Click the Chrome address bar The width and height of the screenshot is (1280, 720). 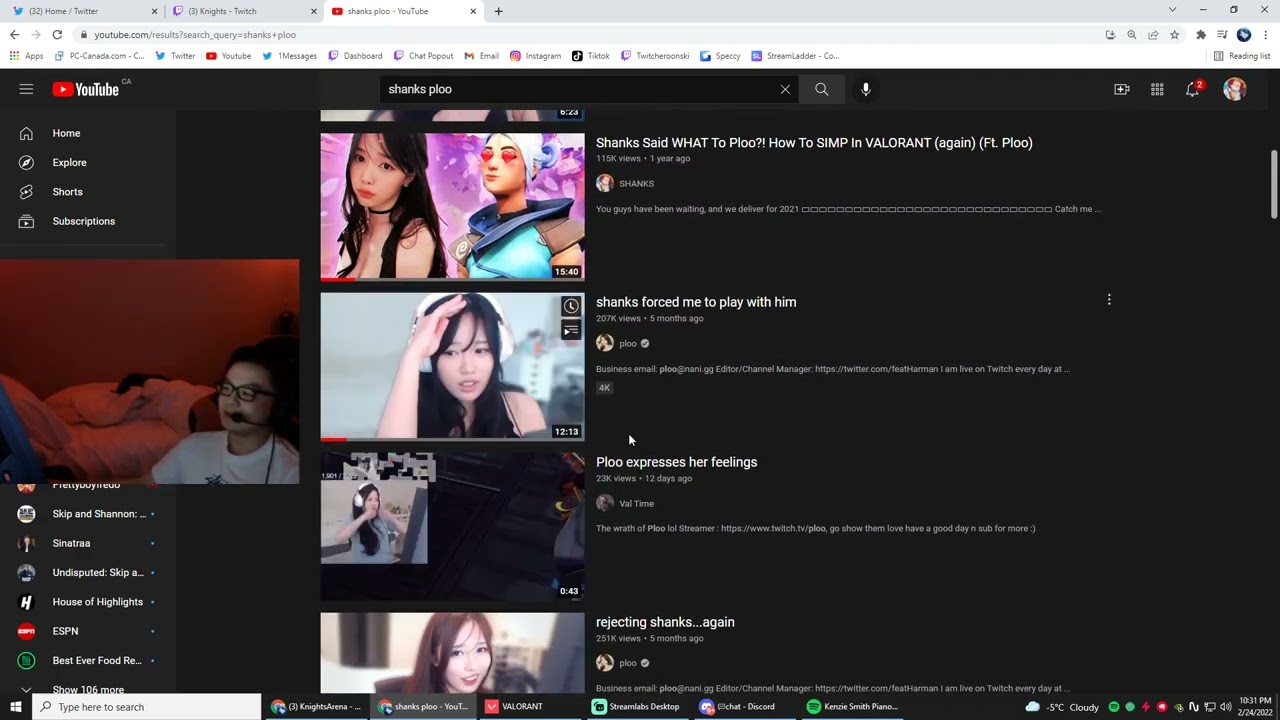[x=590, y=34]
